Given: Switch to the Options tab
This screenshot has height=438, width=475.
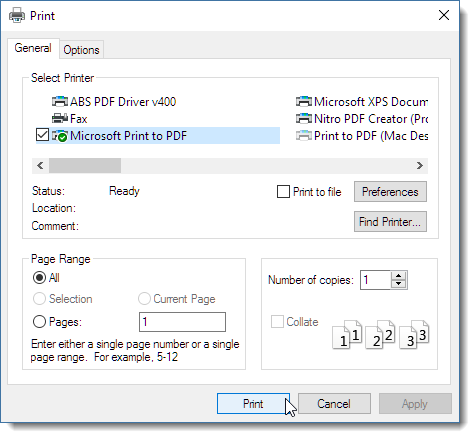Looking at the screenshot, I should tap(81, 50).
